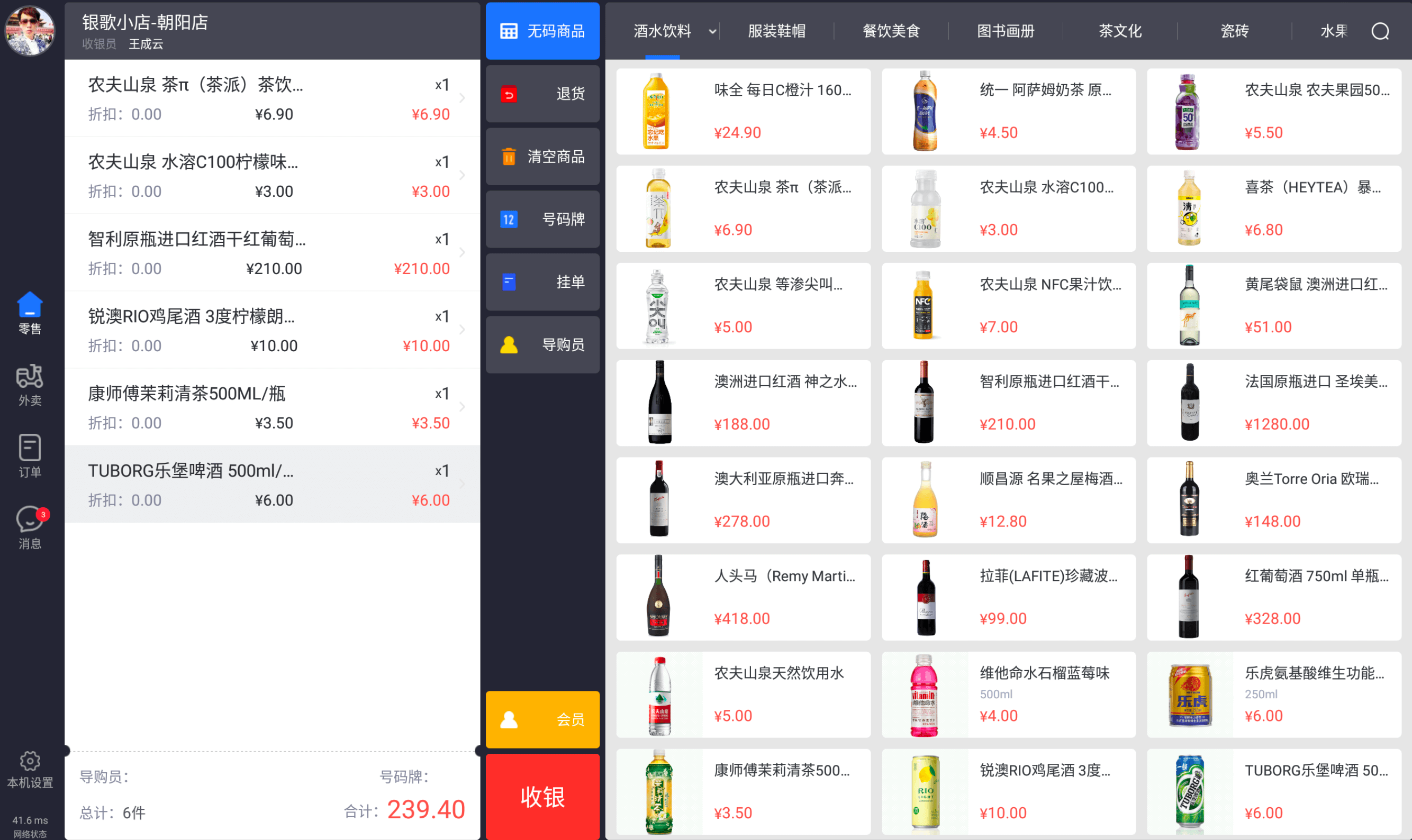Click the 无码商品 calculator icon

(509, 31)
